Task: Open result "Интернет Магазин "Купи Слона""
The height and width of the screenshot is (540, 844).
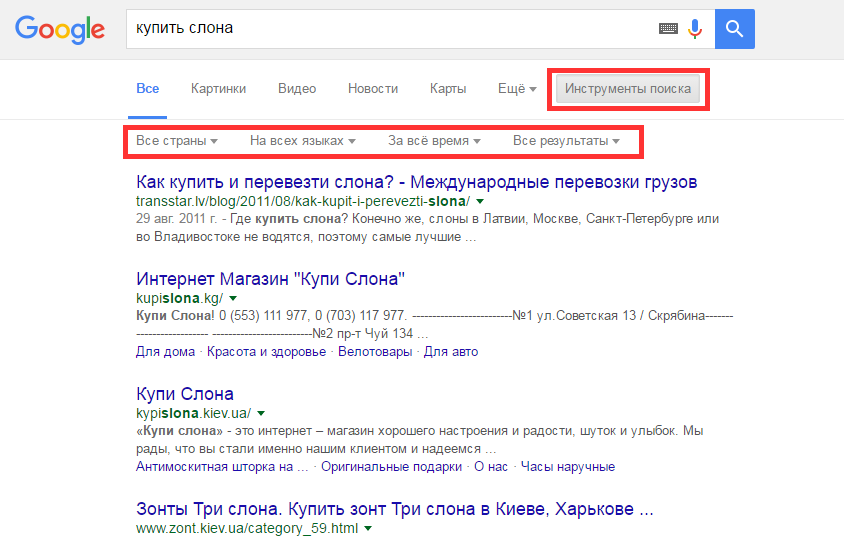Action: (x=270, y=279)
